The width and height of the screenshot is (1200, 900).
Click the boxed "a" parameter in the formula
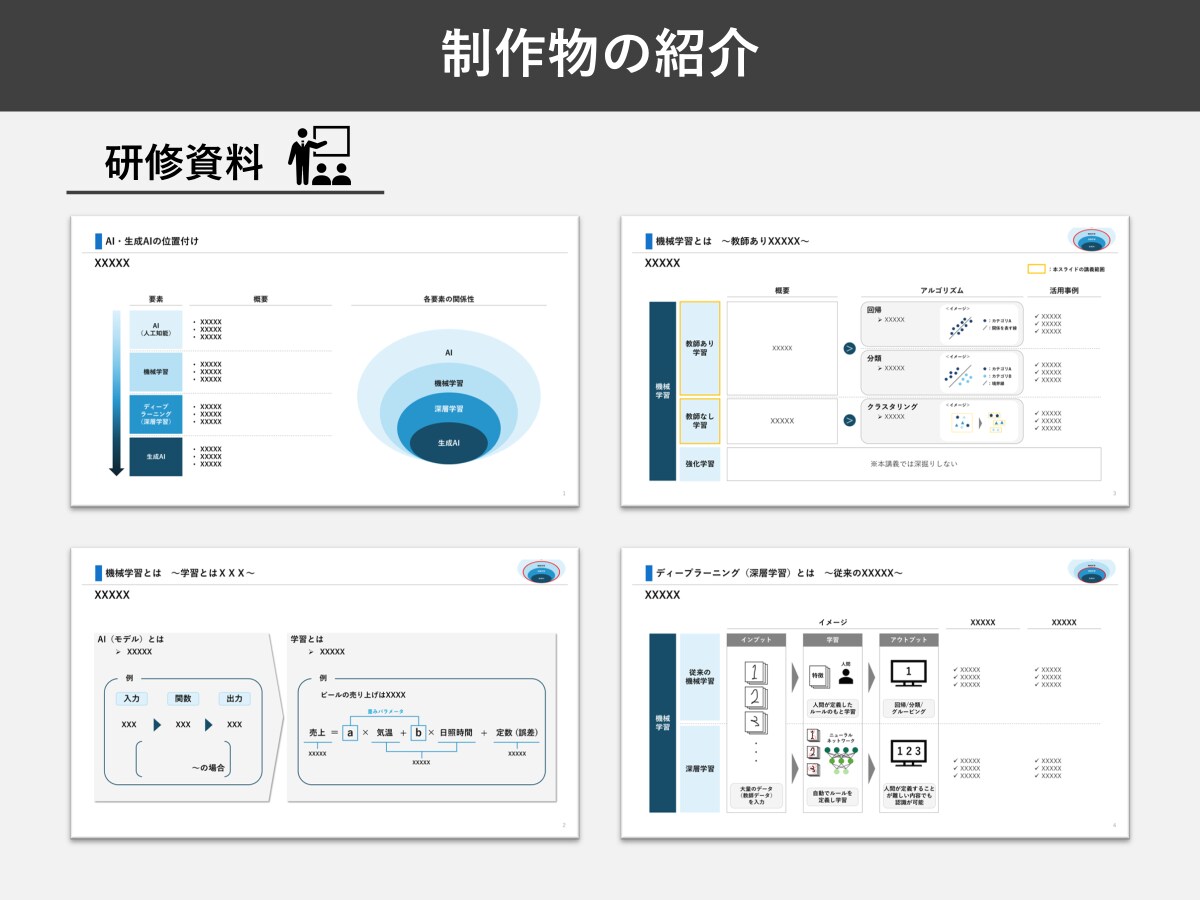[350, 733]
